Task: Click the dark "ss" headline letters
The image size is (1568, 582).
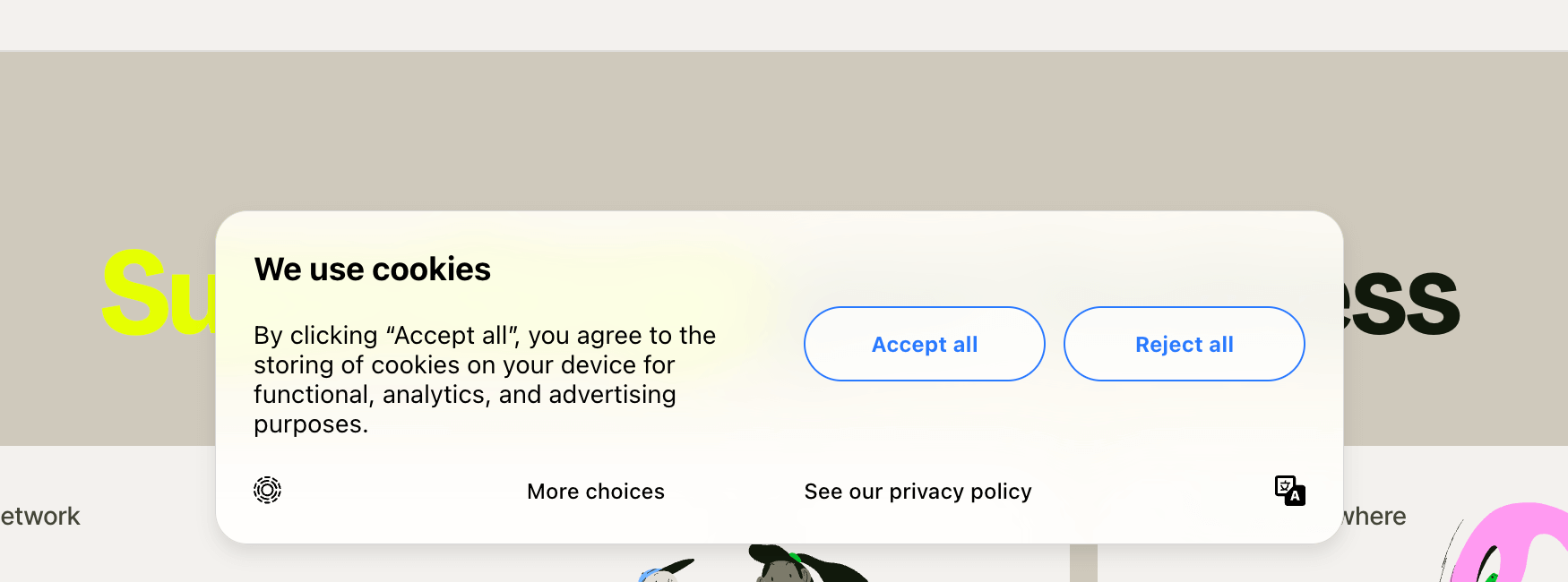Action: point(1407,304)
